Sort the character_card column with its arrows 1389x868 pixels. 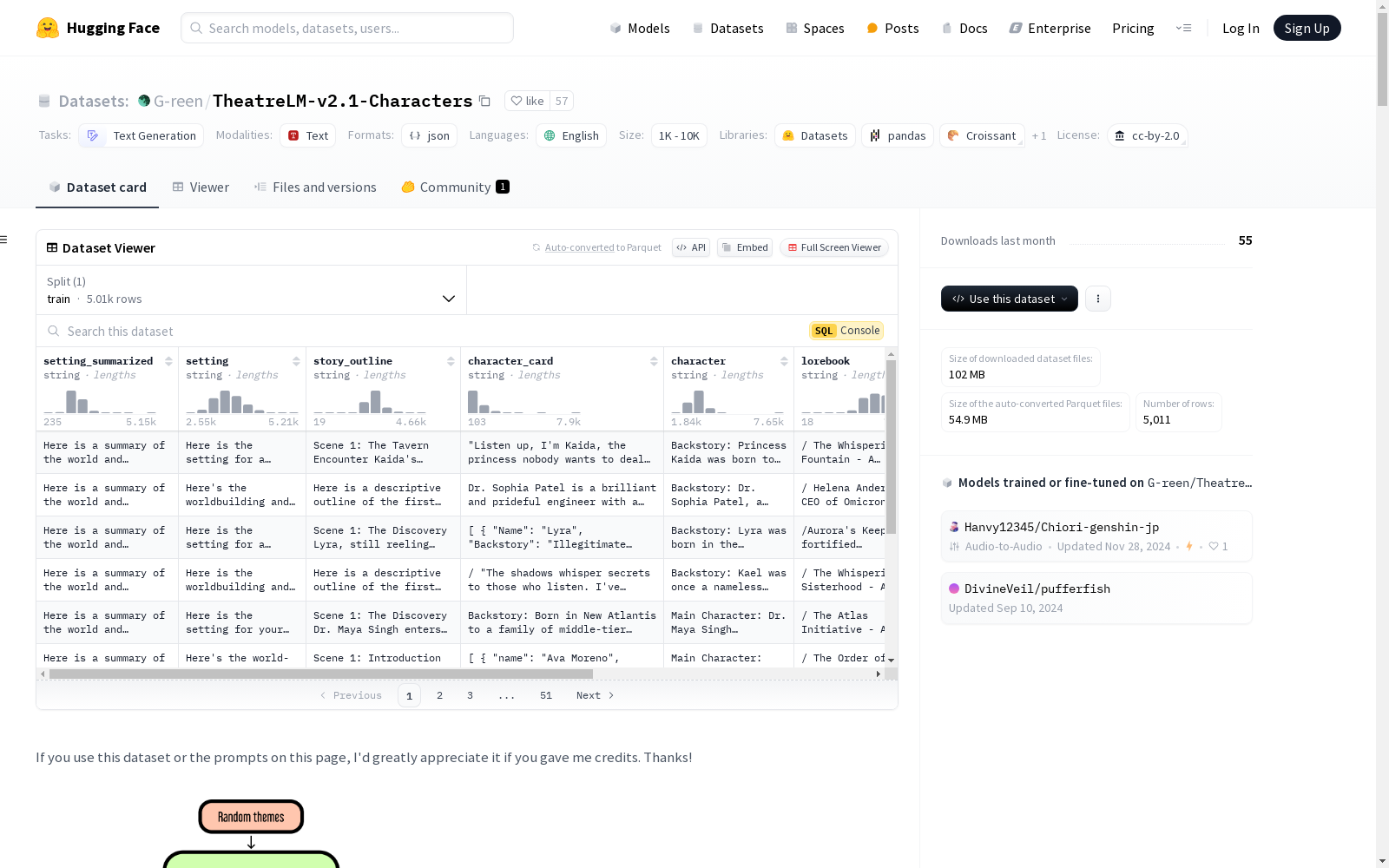[x=654, y=361]
